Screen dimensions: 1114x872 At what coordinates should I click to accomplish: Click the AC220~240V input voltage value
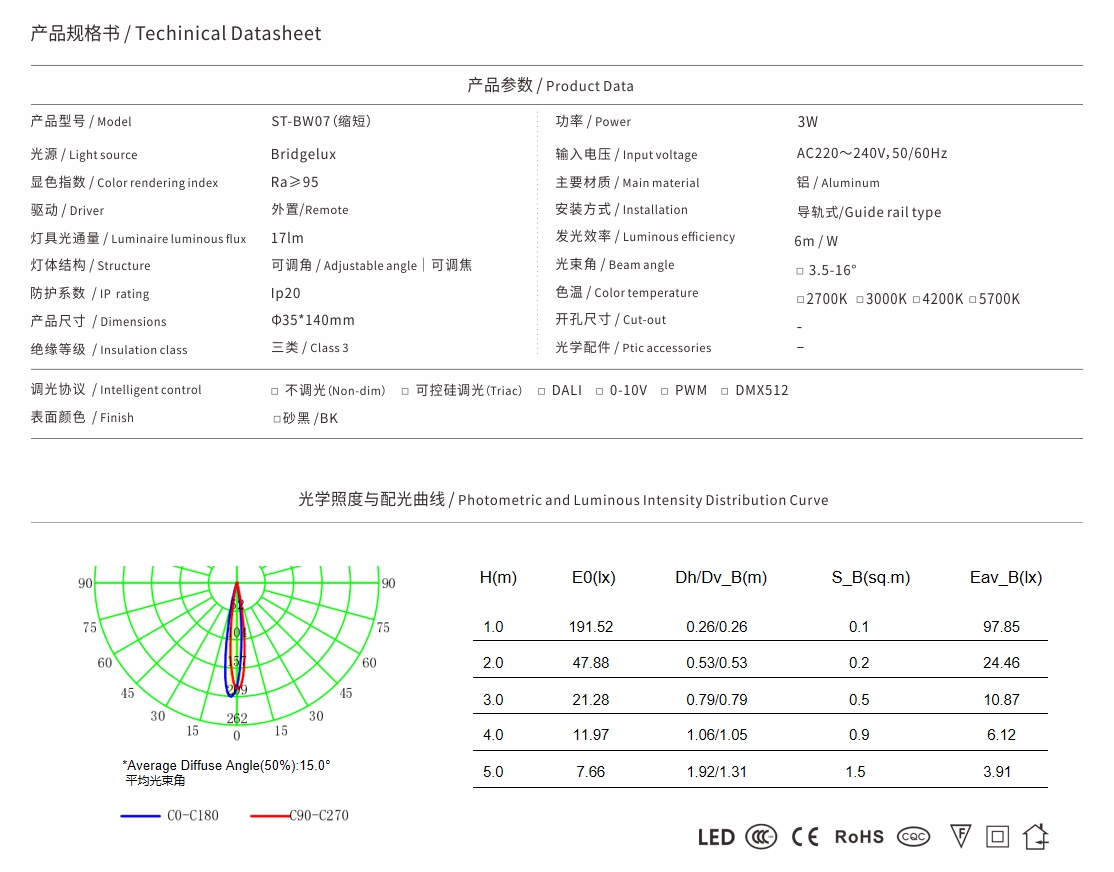coord(872,154)
